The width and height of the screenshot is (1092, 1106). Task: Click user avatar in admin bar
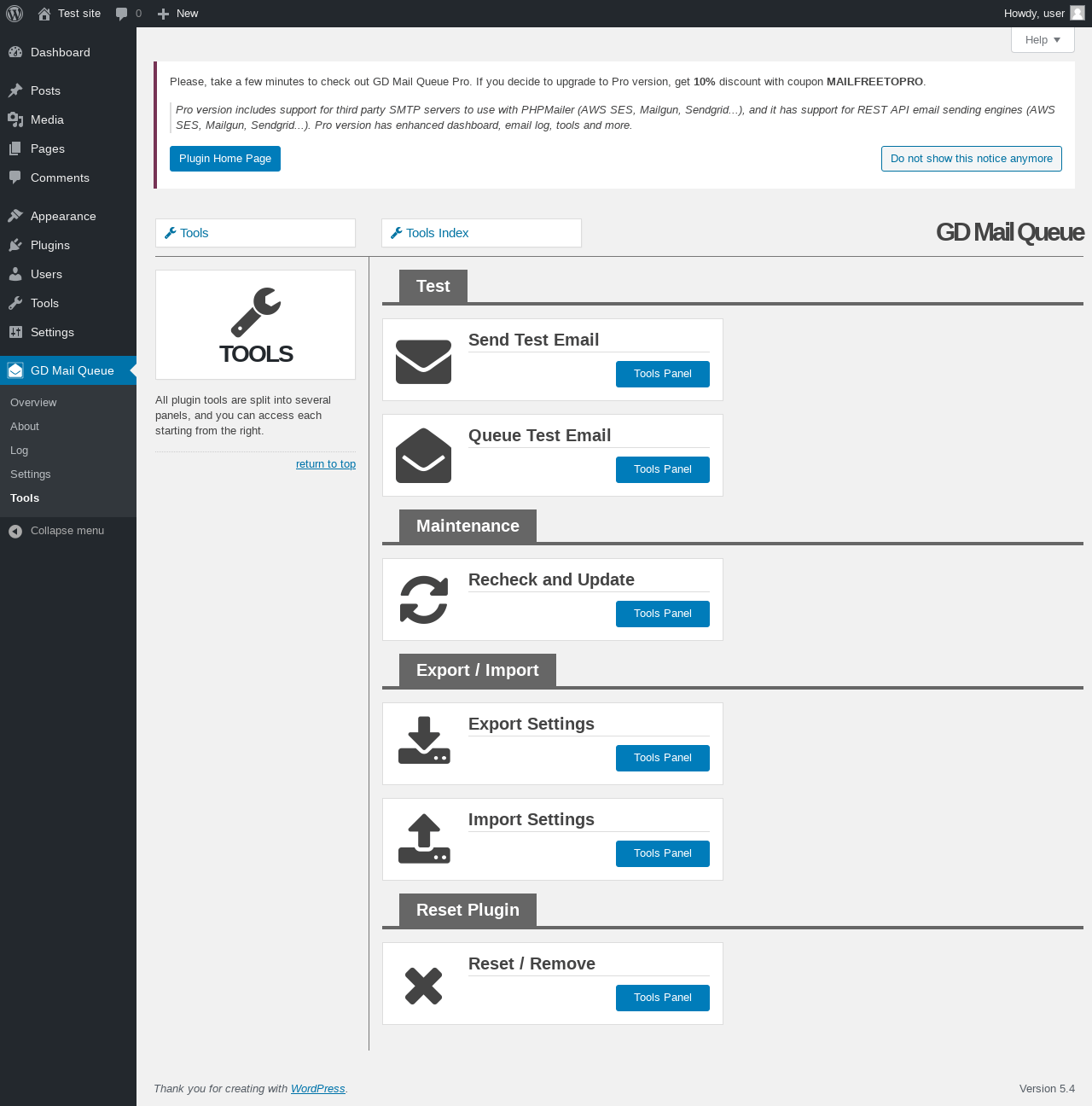[1077, 13]
